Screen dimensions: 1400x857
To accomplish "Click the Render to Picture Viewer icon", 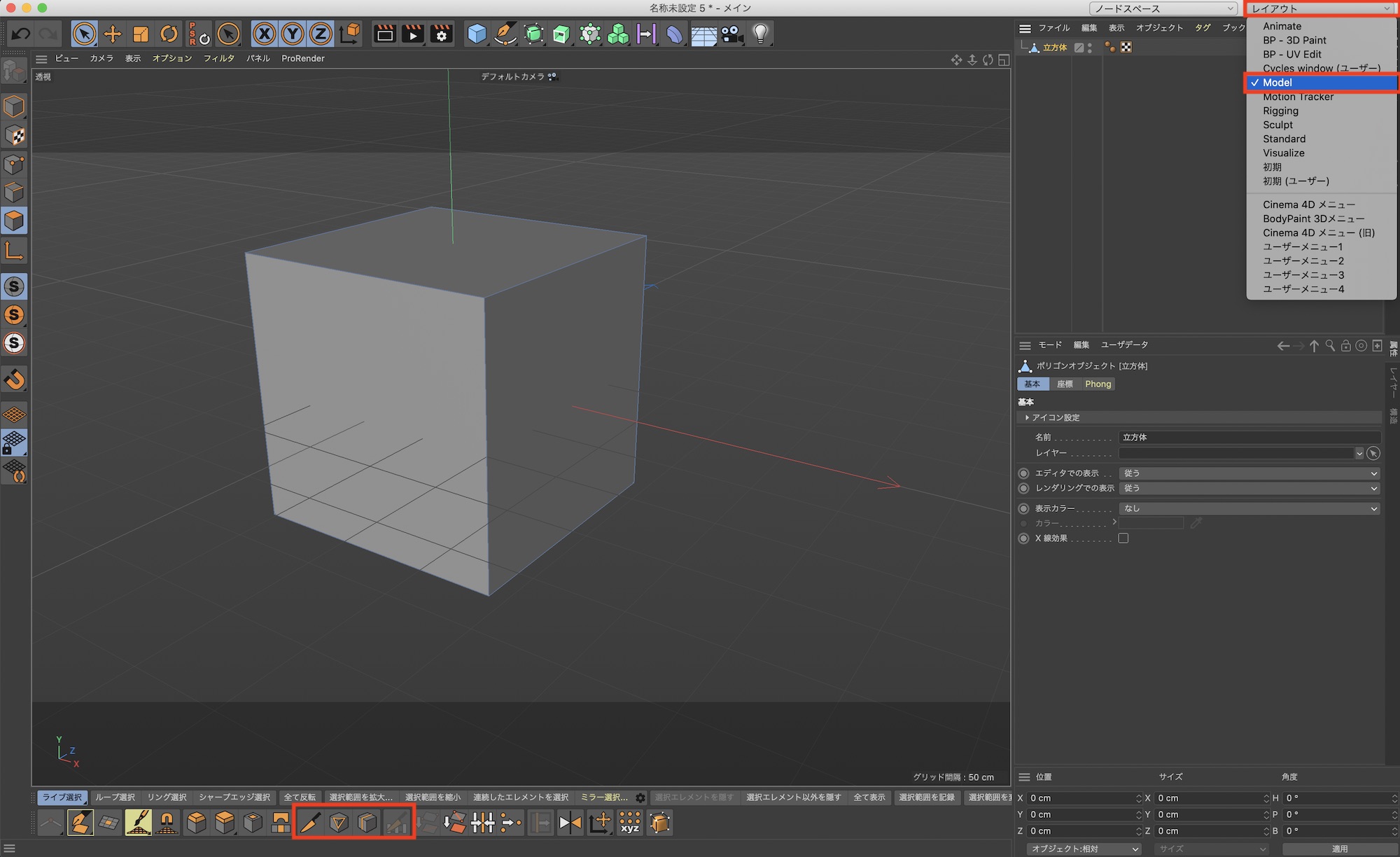I will click(413, 34).
